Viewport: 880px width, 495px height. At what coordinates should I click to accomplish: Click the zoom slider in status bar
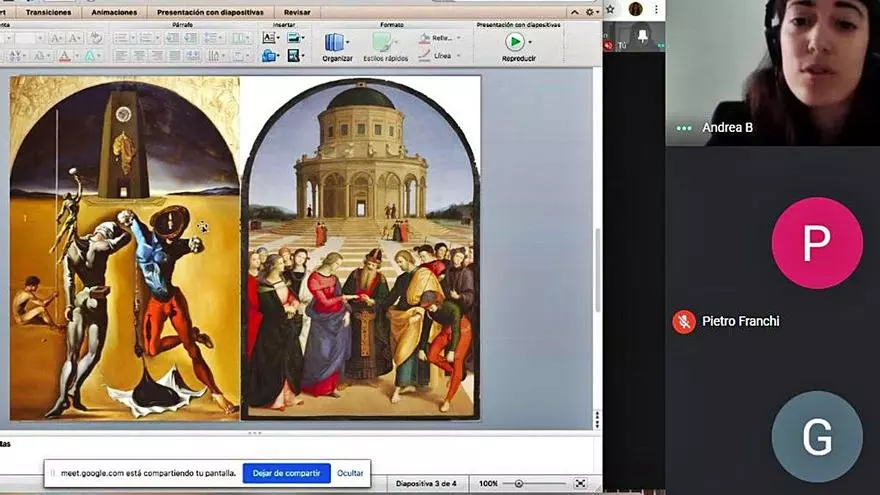pos(519,483)
